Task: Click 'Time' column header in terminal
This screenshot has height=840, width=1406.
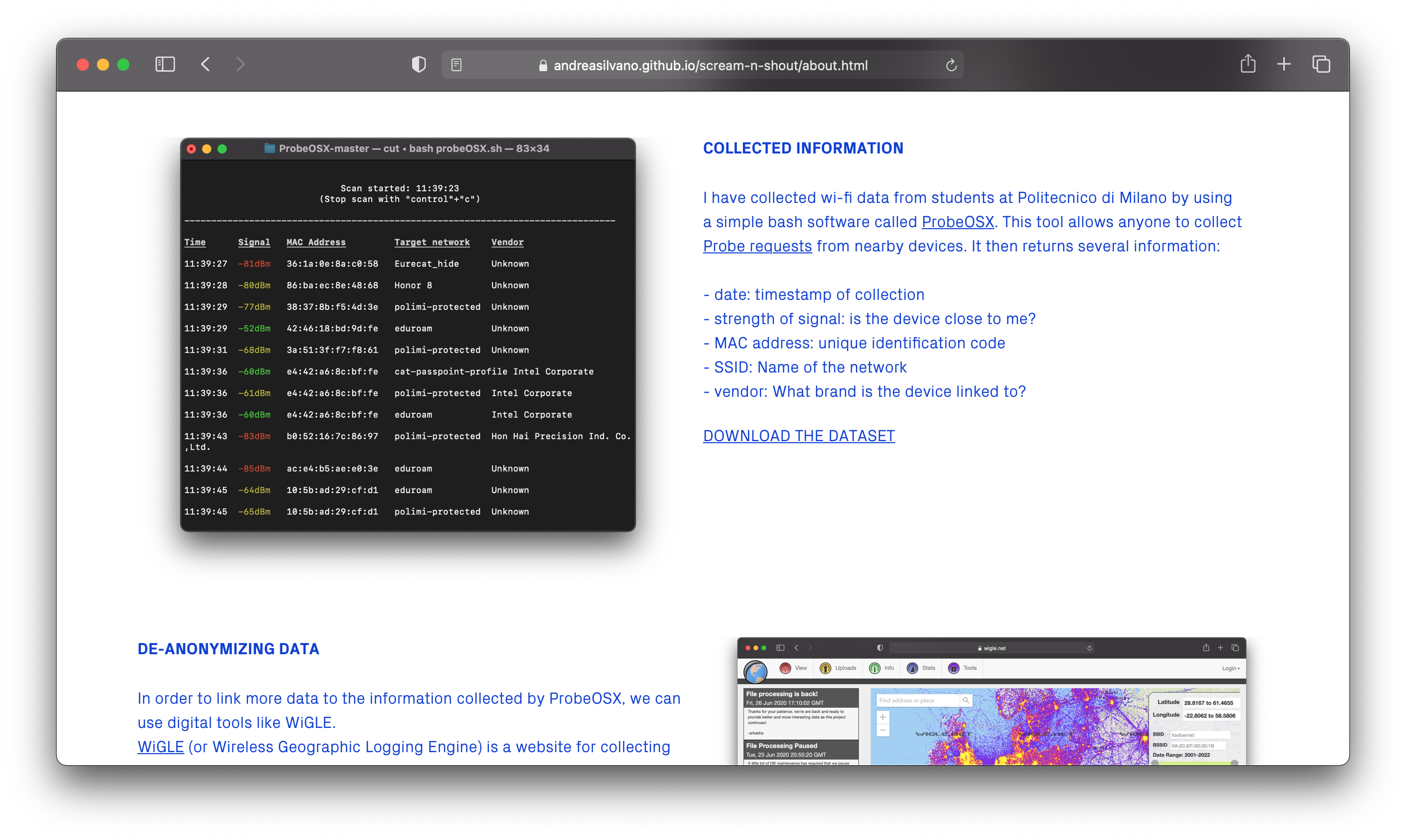Action: (x=195, y=242)
